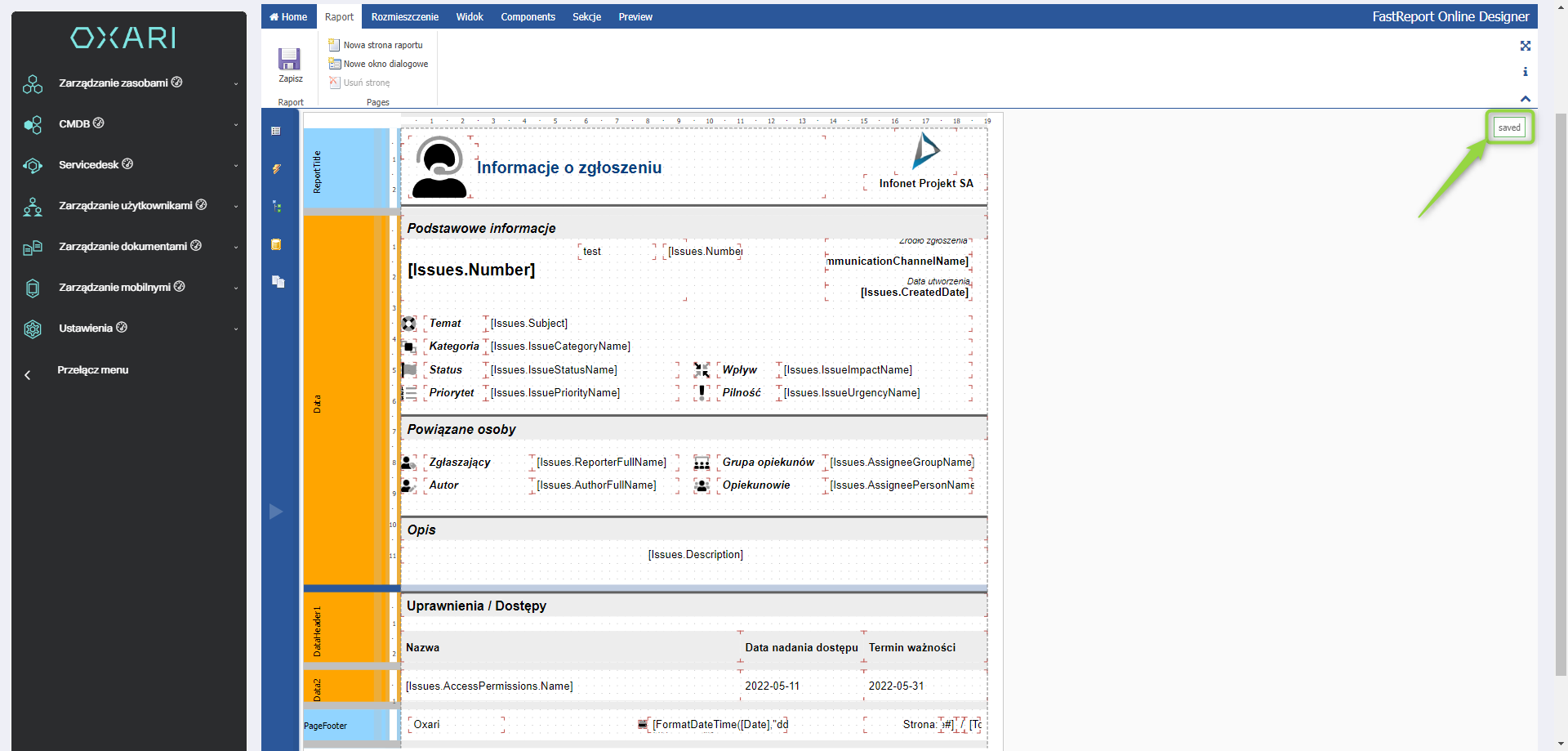Open the pages copy icon in side strip
1568x751 pixels.
(278, 282)
